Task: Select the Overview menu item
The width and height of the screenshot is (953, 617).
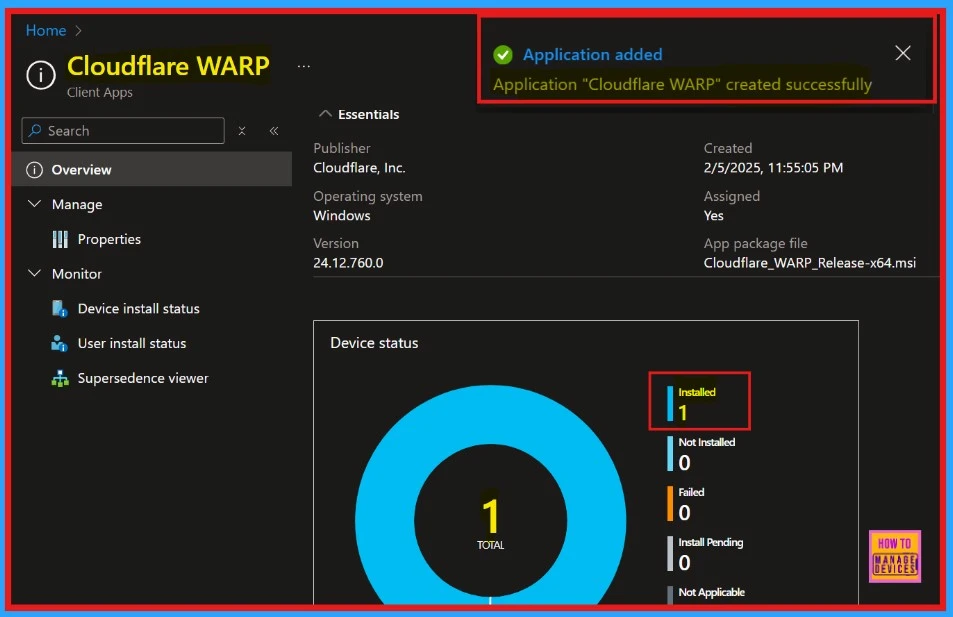Action: click(x=152, y=170)
